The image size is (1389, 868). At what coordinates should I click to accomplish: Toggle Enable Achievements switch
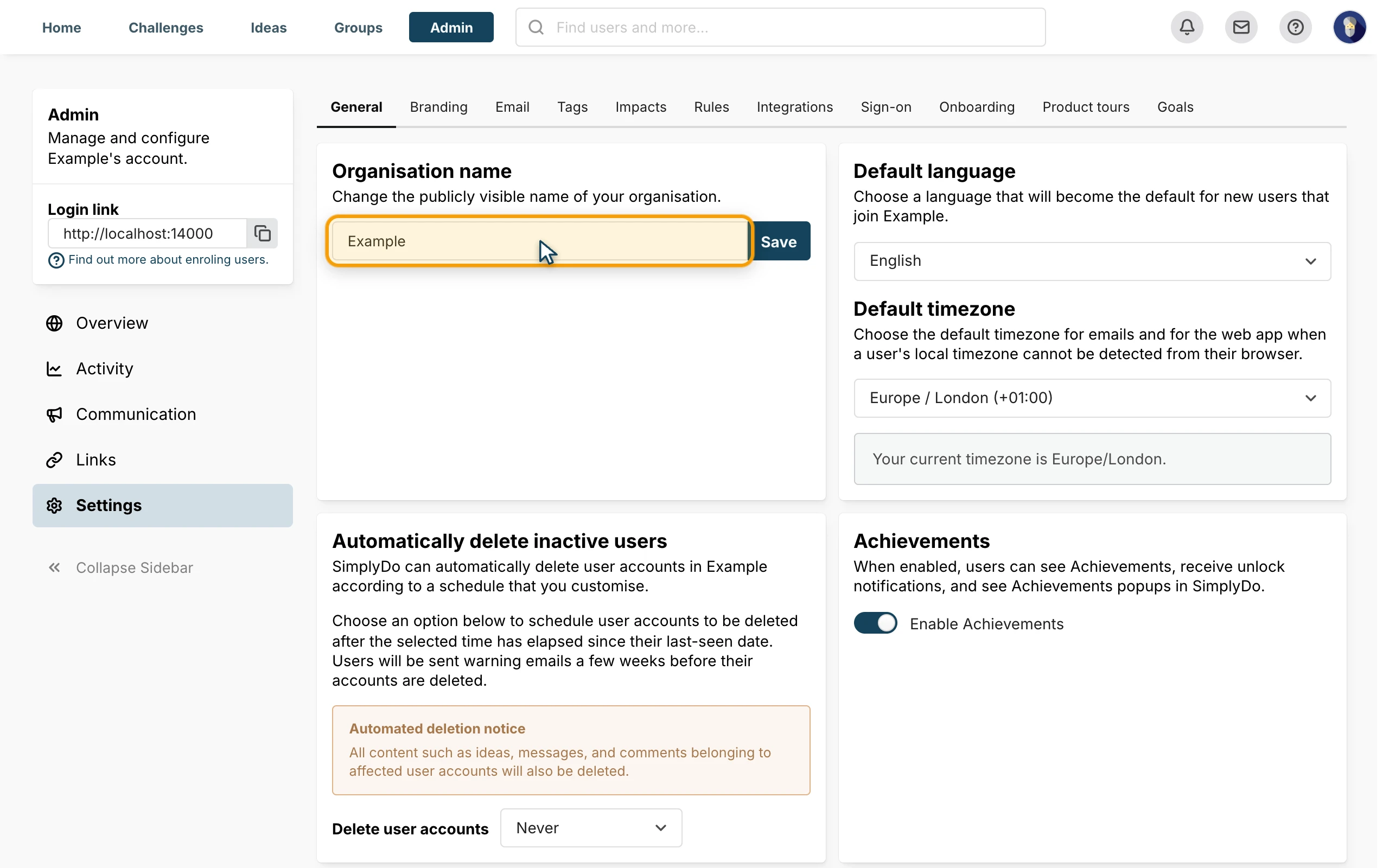[875, 623]
